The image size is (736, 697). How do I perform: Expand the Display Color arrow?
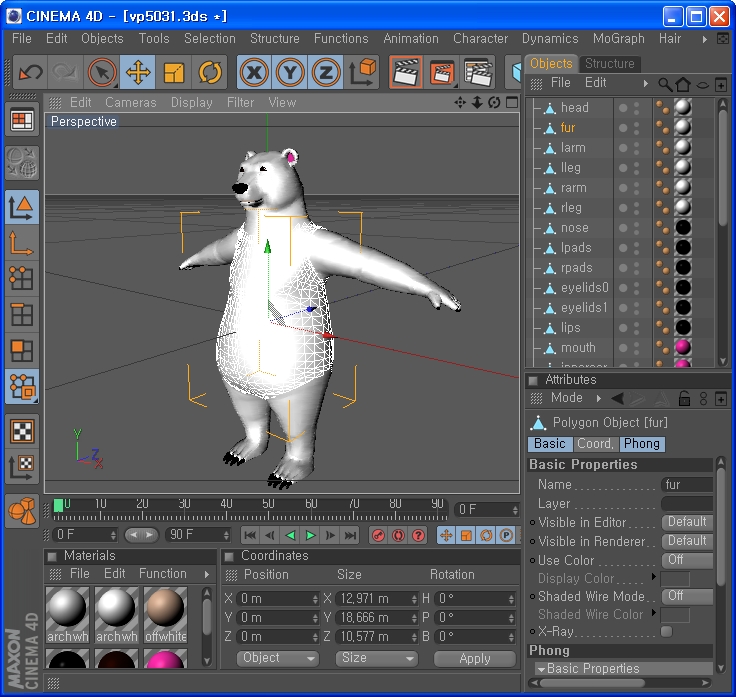(x=654, y=576)
